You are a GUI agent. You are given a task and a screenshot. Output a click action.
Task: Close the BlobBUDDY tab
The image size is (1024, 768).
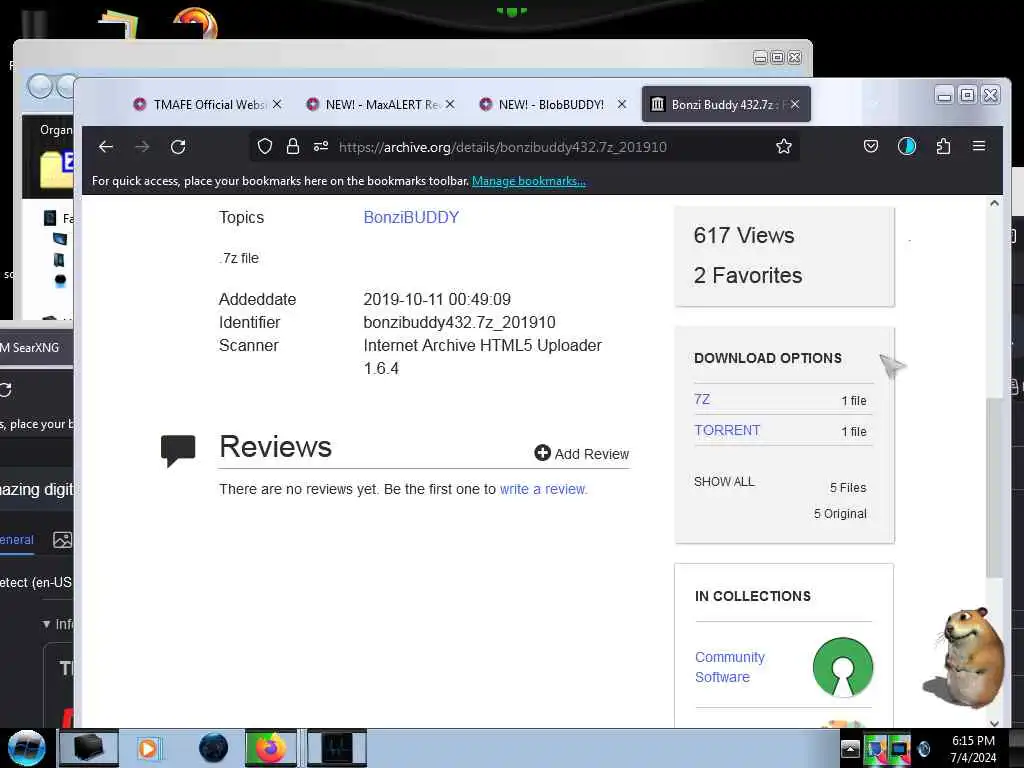(622, 104)
